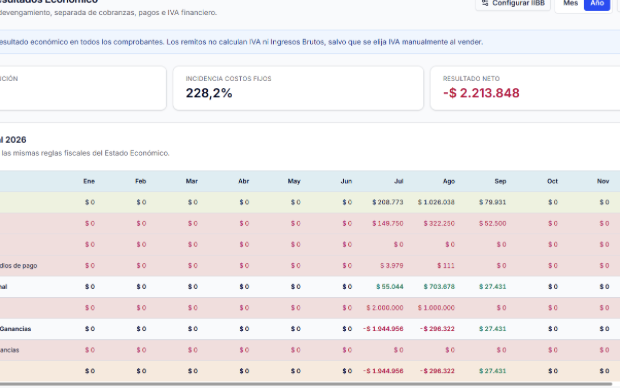The height and width of the screenshot is (388, 620).
Task: Click the red $ 52.500 cell in Sep
Action: tap(493, 223)
